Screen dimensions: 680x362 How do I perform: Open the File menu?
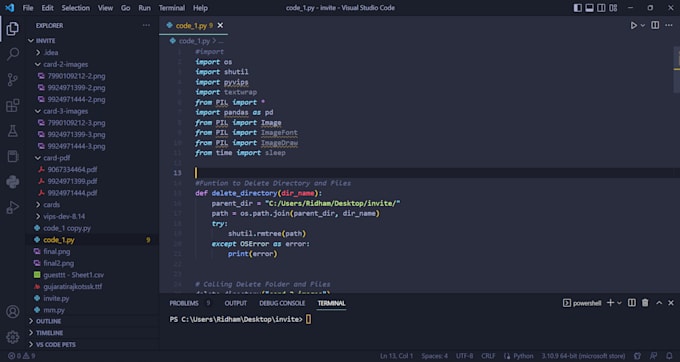pos(28,8)
